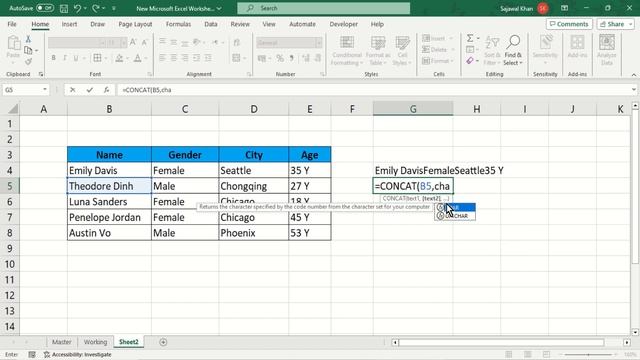Click the AutoSum sigma icon
640x360 pixels.
pos(470,38)
